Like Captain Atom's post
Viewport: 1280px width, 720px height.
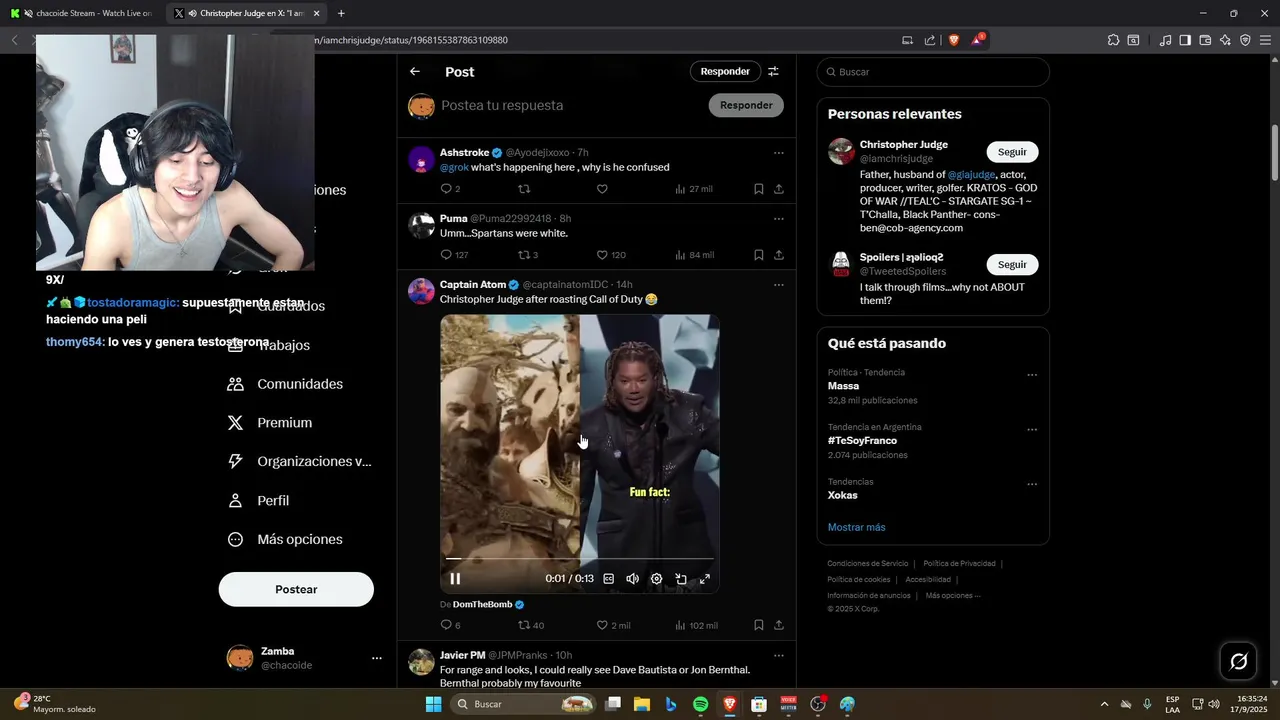pos(613,625)
